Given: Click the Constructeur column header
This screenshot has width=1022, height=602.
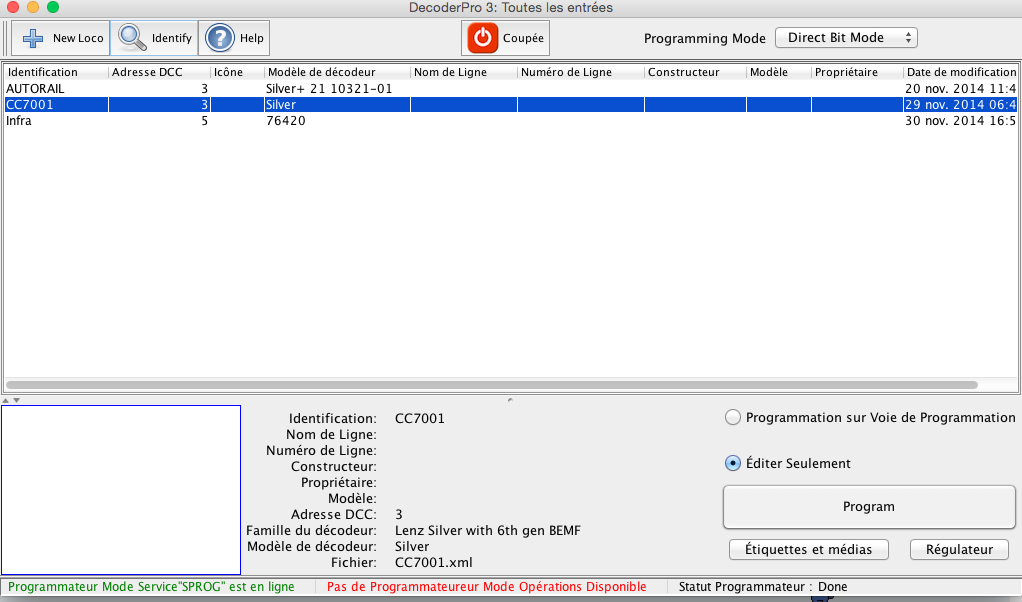Looking at the screenshot, I should tap(695, 72).
